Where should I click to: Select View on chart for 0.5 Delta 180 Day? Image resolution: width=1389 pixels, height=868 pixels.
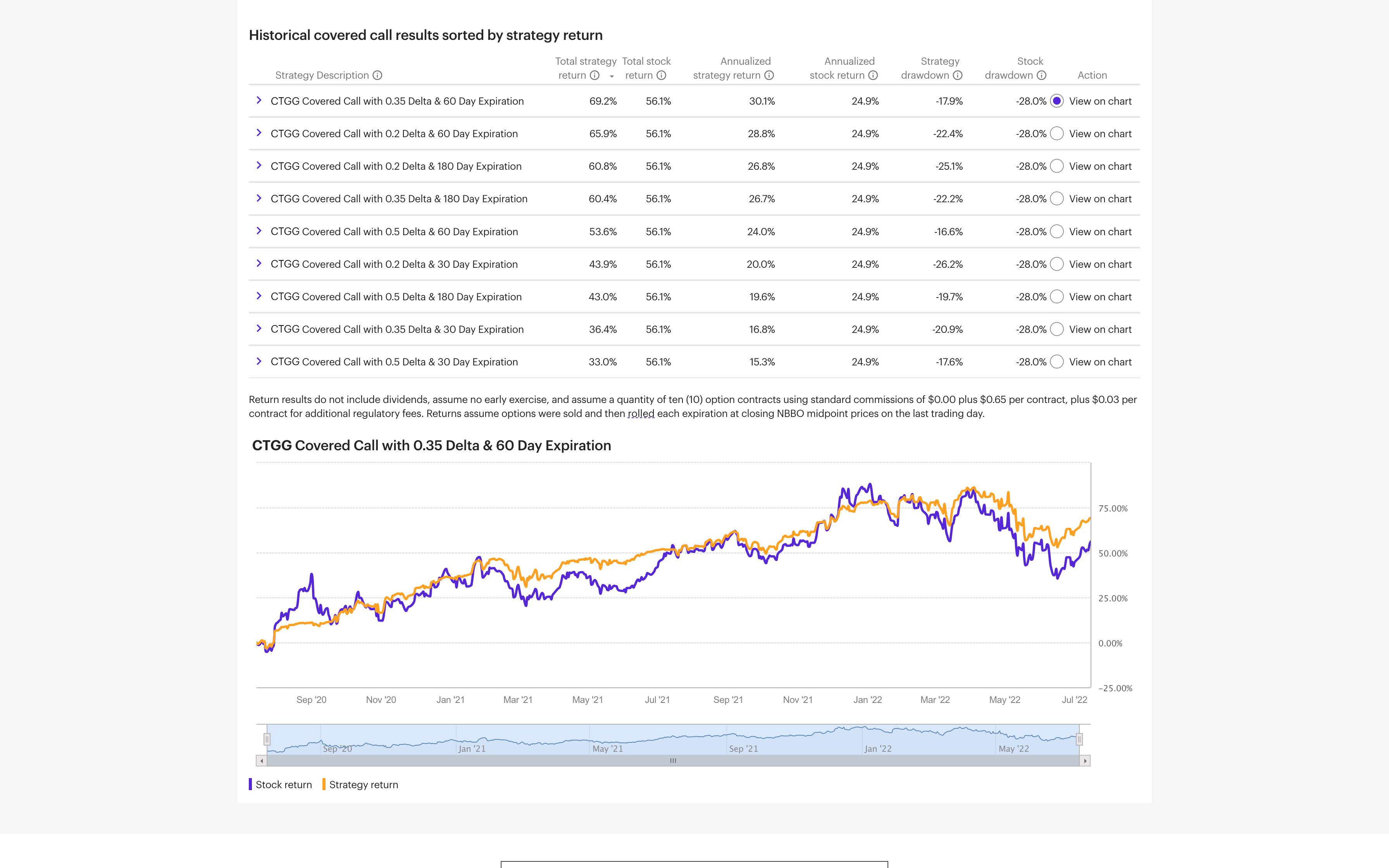[1057, 297]
